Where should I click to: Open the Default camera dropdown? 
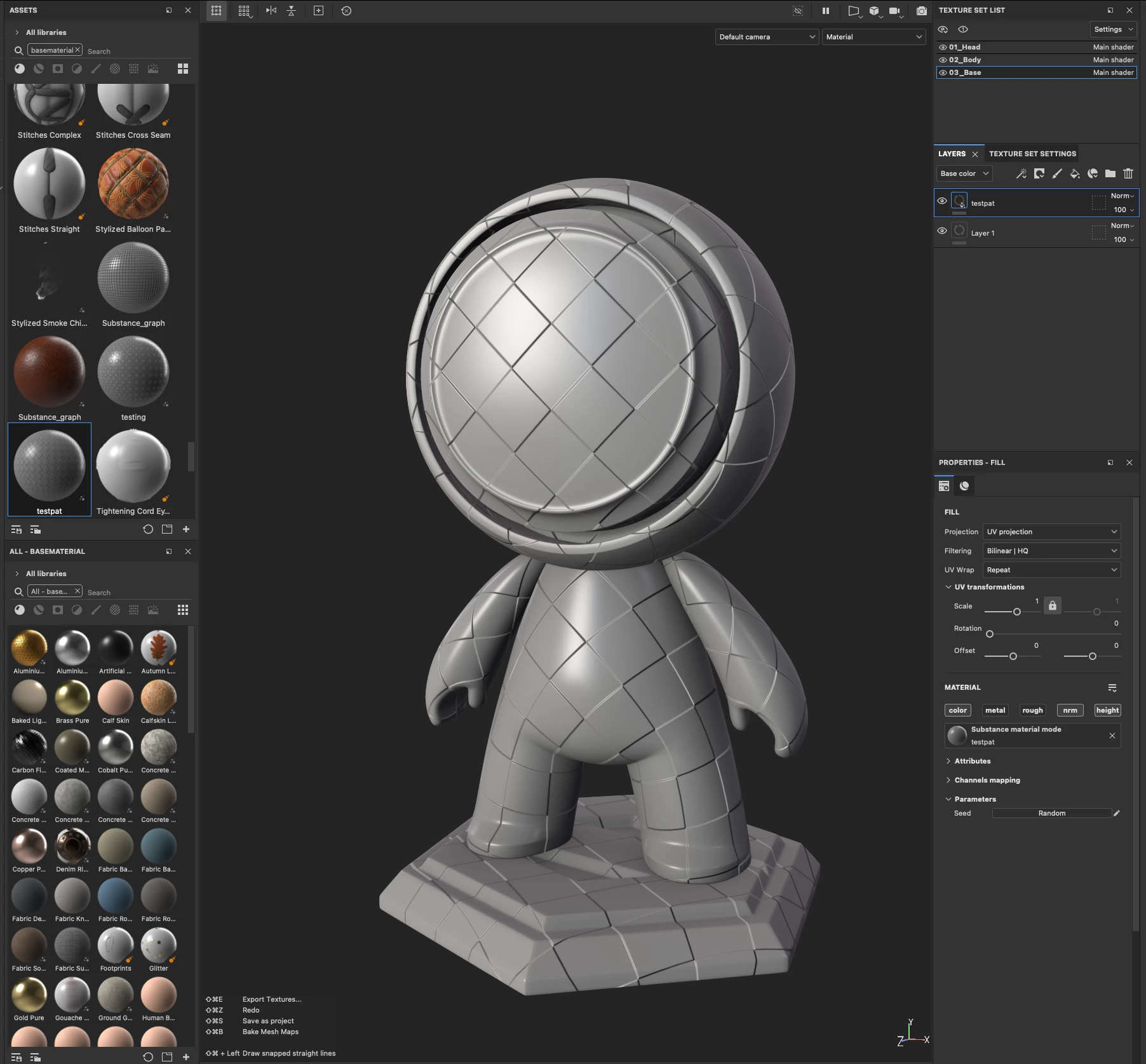(767, 37)
